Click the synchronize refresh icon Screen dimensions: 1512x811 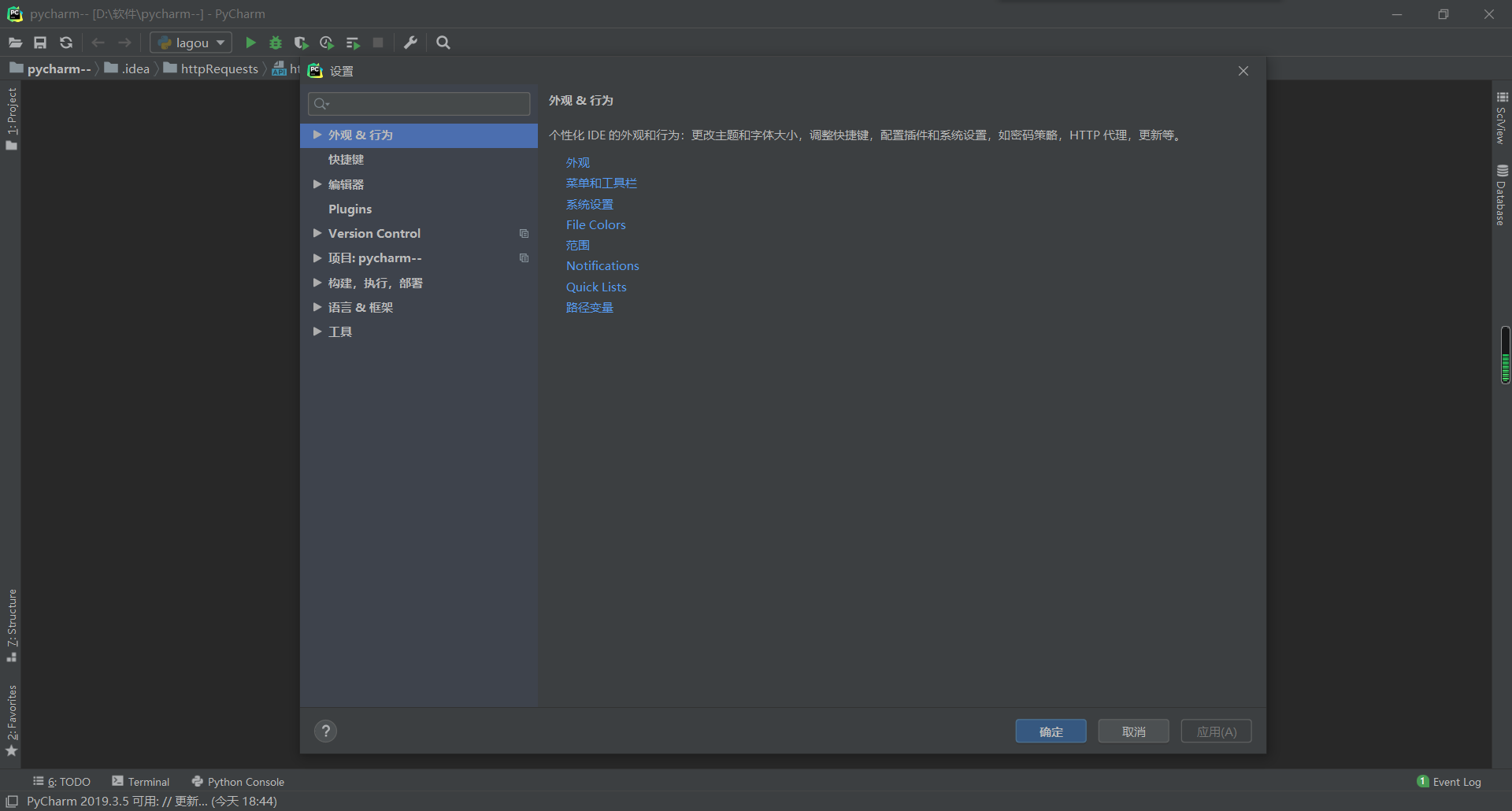66,43
